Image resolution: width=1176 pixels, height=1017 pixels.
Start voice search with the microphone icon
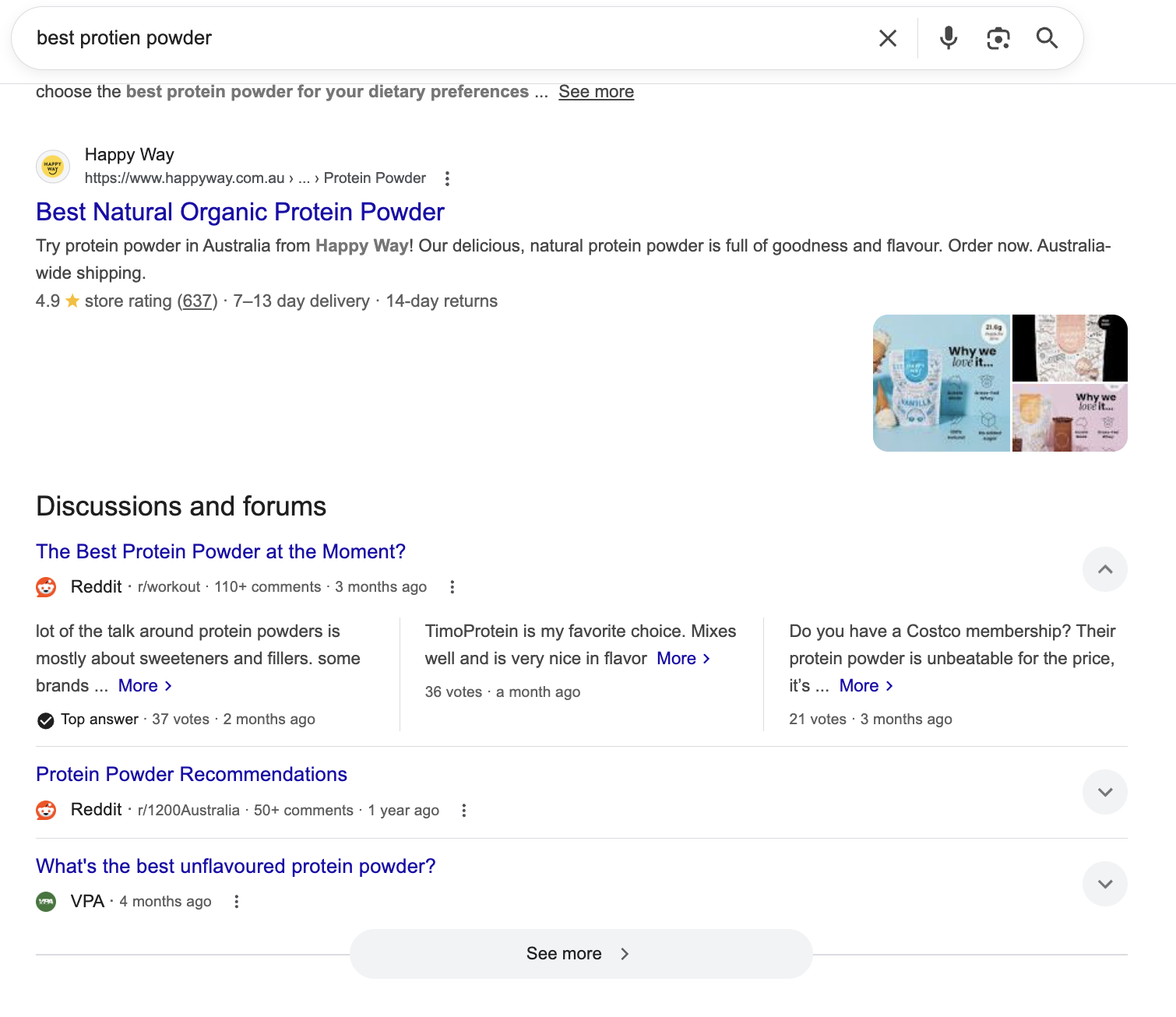(x=948, y=38)
